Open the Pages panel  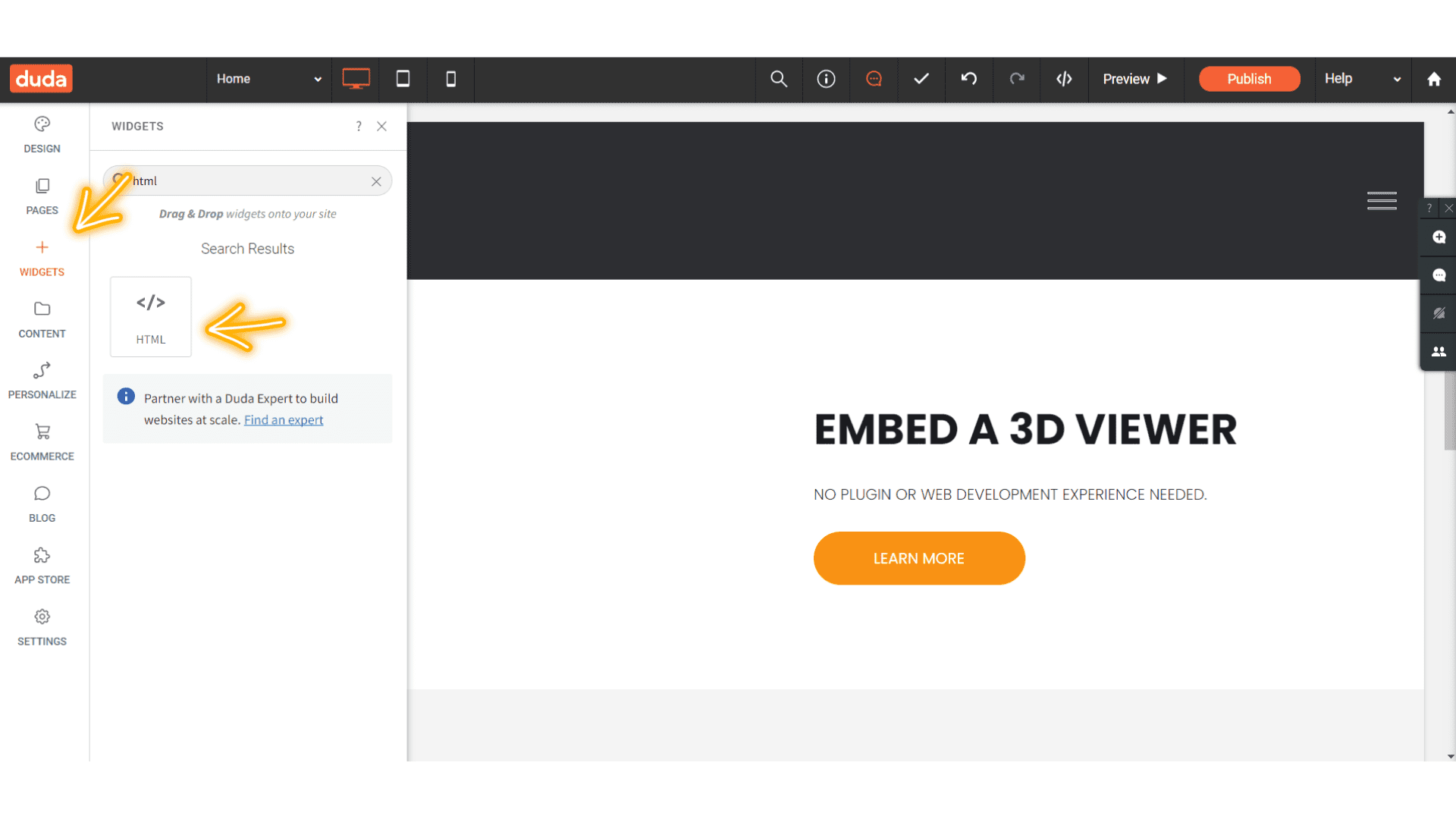coord(42,196)
